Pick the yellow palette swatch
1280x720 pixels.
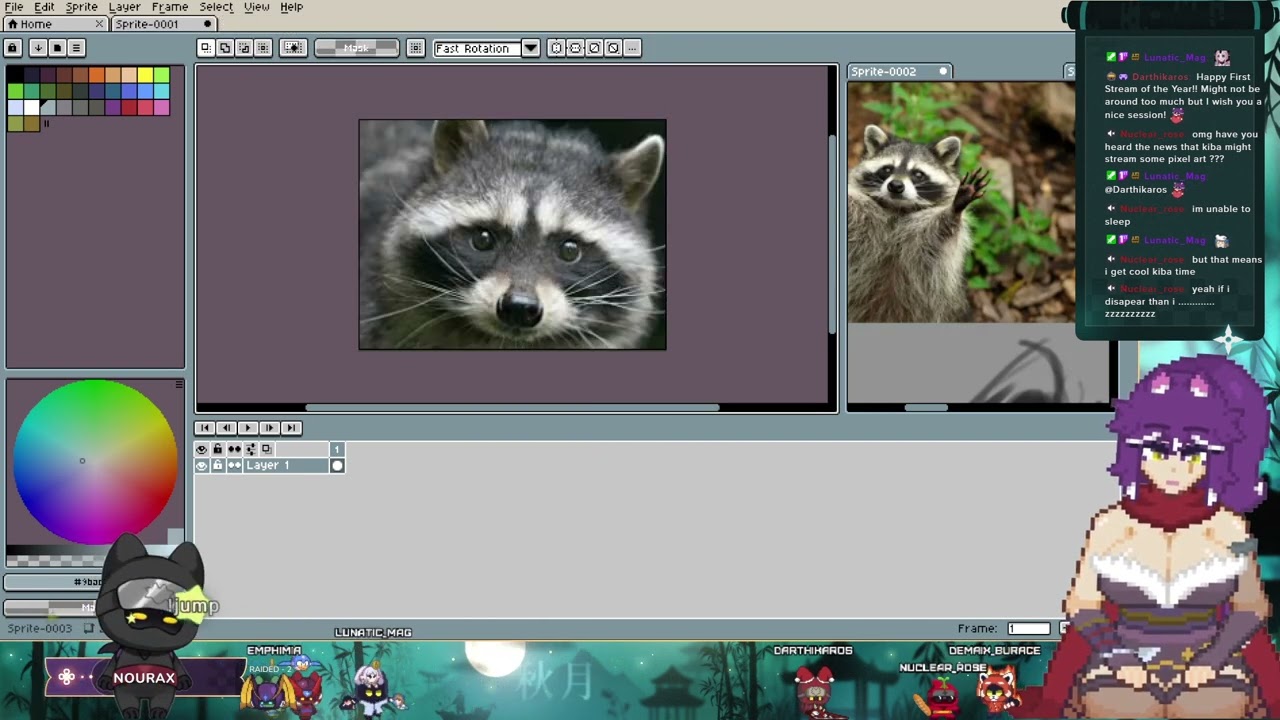pos(145,75)
